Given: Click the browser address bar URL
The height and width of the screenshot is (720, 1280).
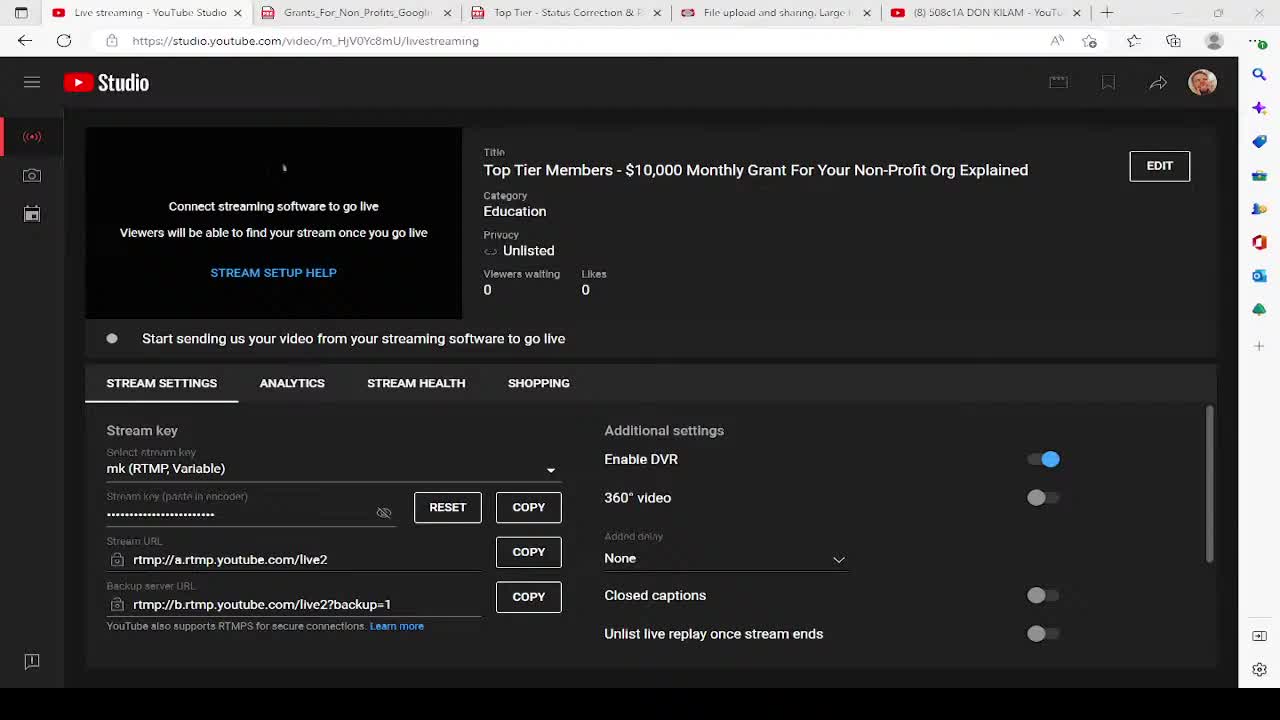Looking at the screenshot, I should pyautogui.click(x=305, y=41).
